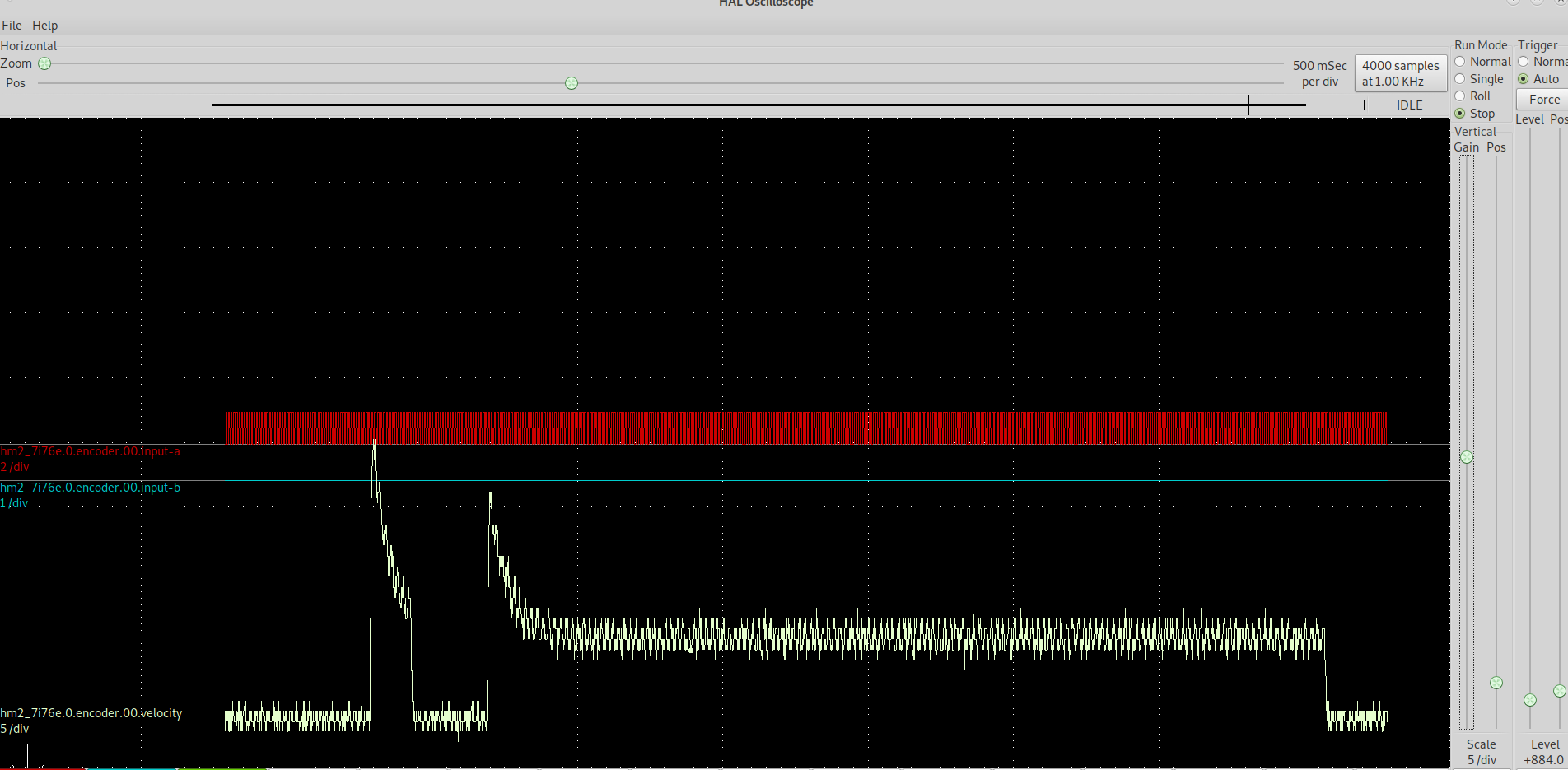1568x770 pixels.
Task: Select Run Mode Stop
Action: point(1474,114)
